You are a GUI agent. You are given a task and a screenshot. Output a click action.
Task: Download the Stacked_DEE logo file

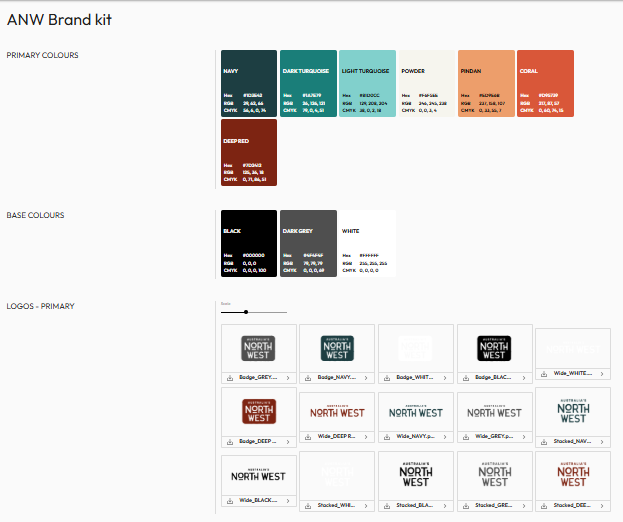click(544, 506)
